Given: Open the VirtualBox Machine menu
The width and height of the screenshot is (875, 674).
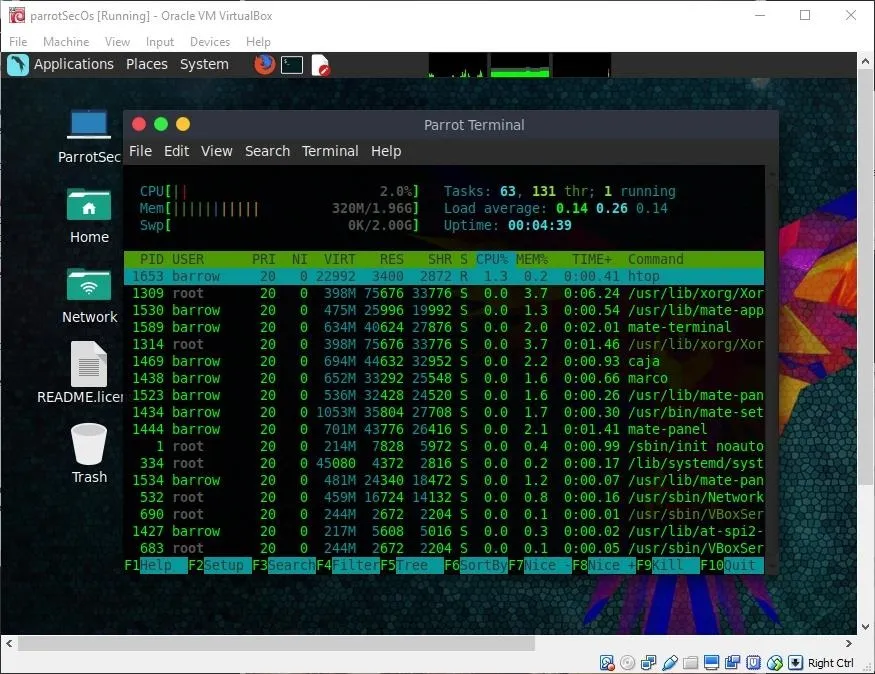Looking at the screenshot, I should pos(66,42).
